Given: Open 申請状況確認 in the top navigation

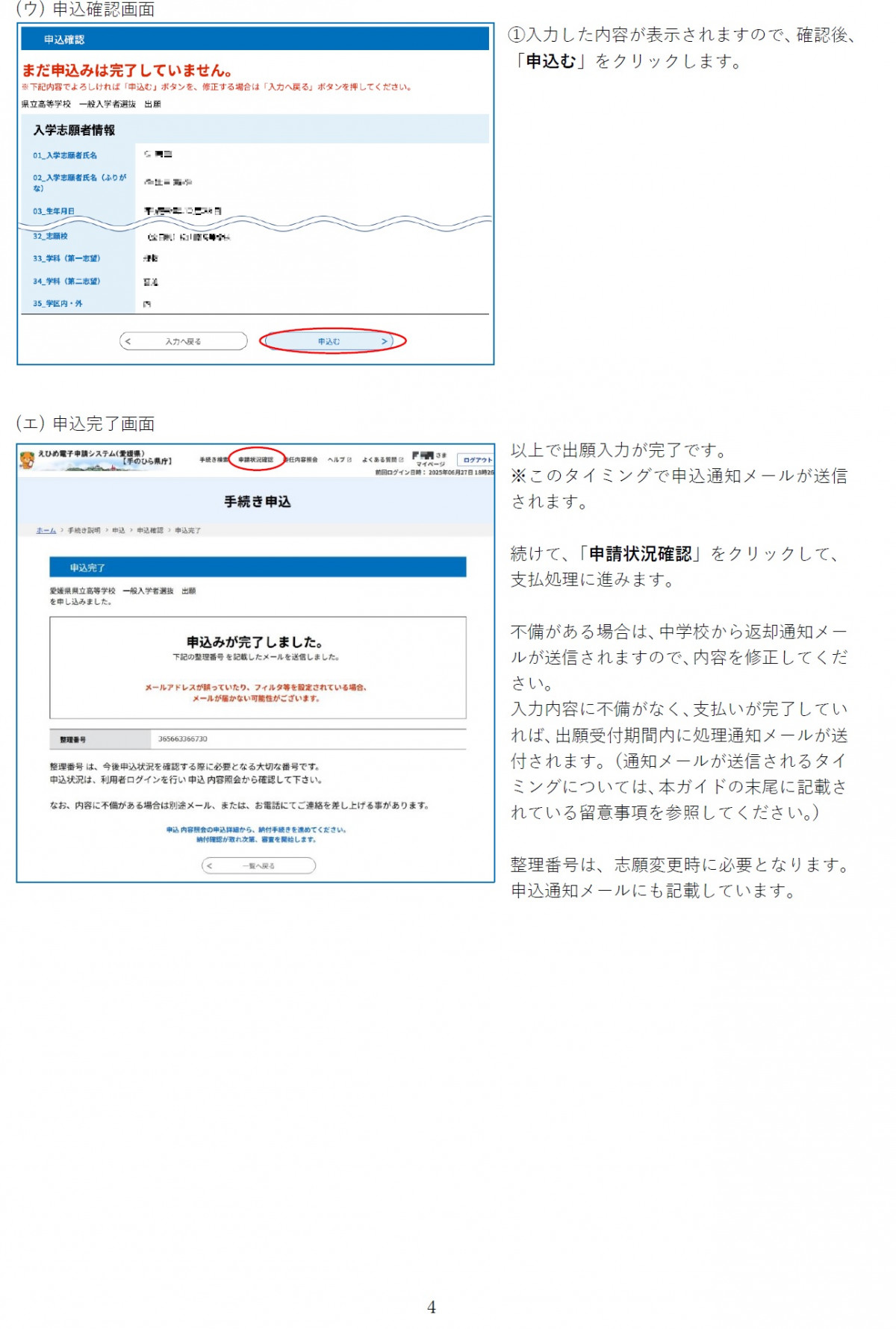Looking at the screenshot, I should pyautogui.click(x=255, y=460).
